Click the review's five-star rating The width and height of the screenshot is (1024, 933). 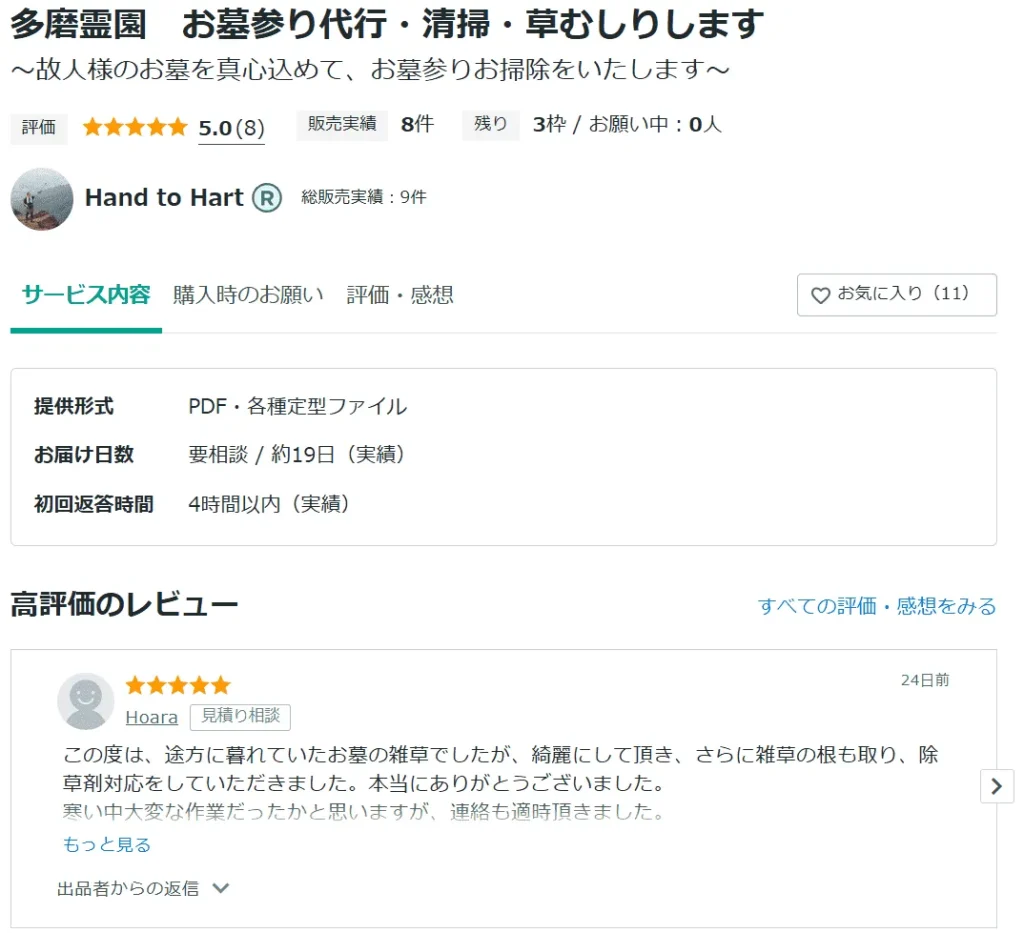(x=177, y=686)
